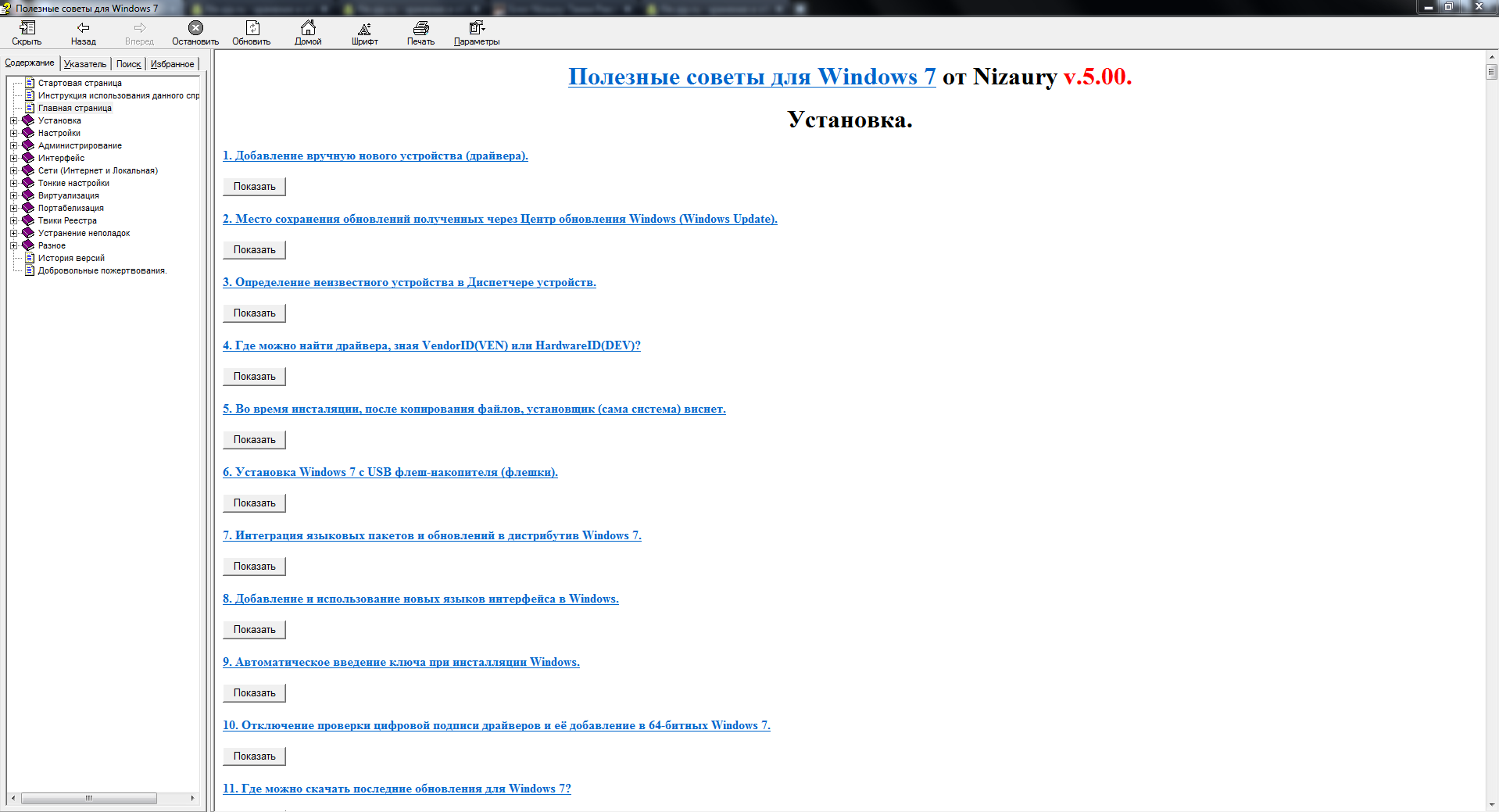Click the page icon beside История версий
The width and height of the screenshot is (1499, 812).
(30, 258)
